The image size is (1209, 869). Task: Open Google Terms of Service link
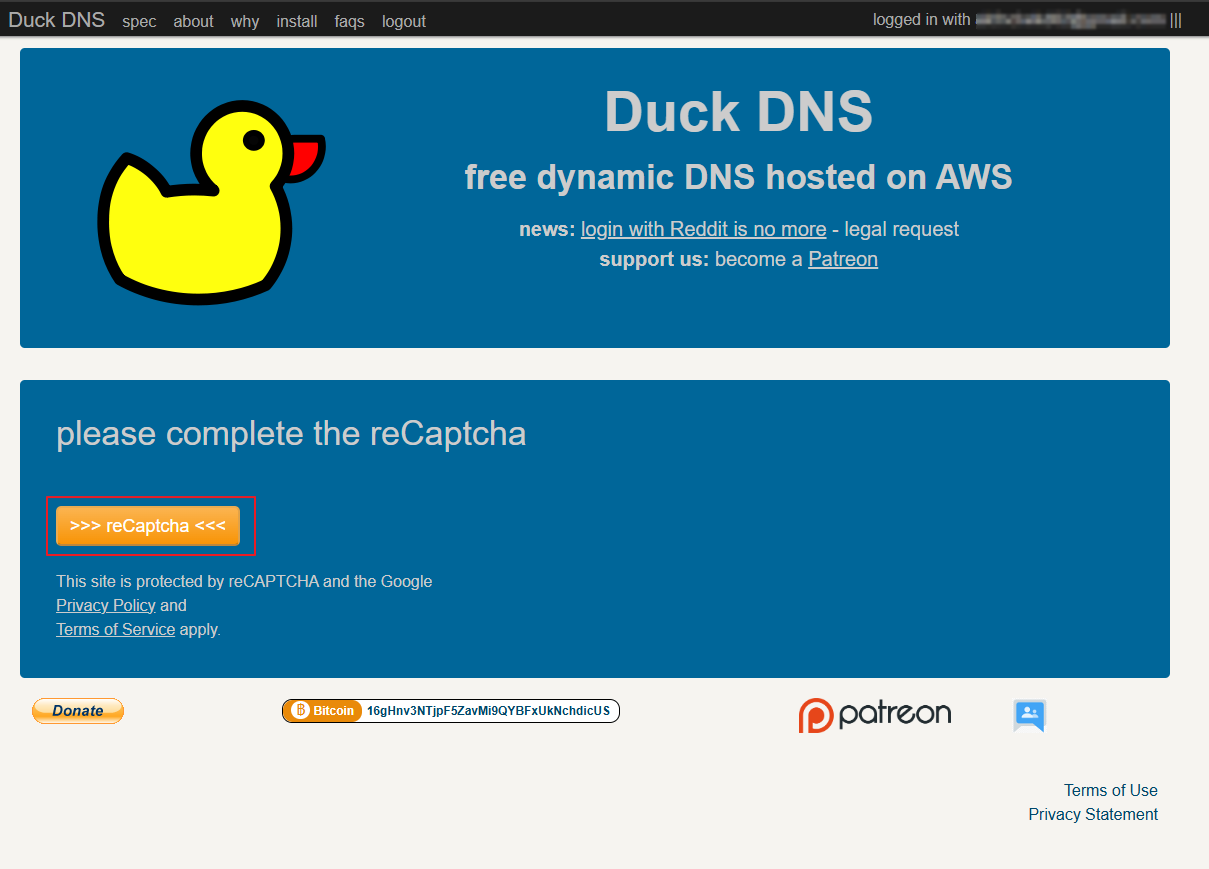(115, 629)
